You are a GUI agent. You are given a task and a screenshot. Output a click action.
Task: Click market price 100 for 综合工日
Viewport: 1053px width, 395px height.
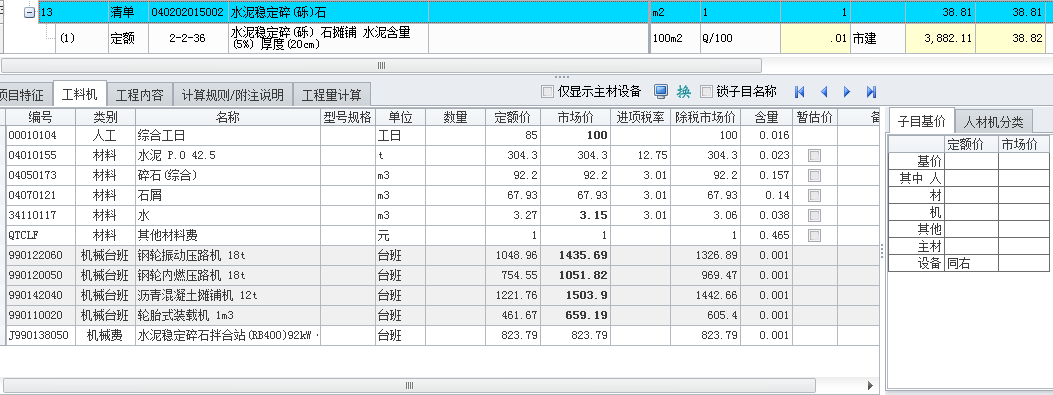coord(575,135)
